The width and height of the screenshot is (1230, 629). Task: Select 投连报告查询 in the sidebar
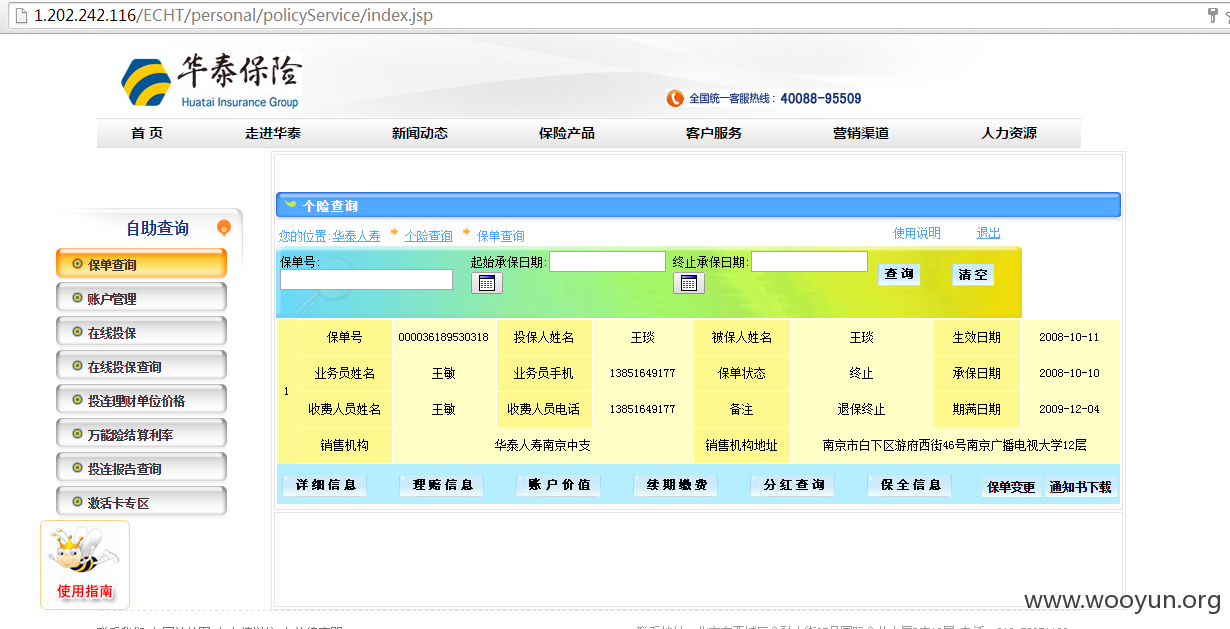(x=142, y=468)
